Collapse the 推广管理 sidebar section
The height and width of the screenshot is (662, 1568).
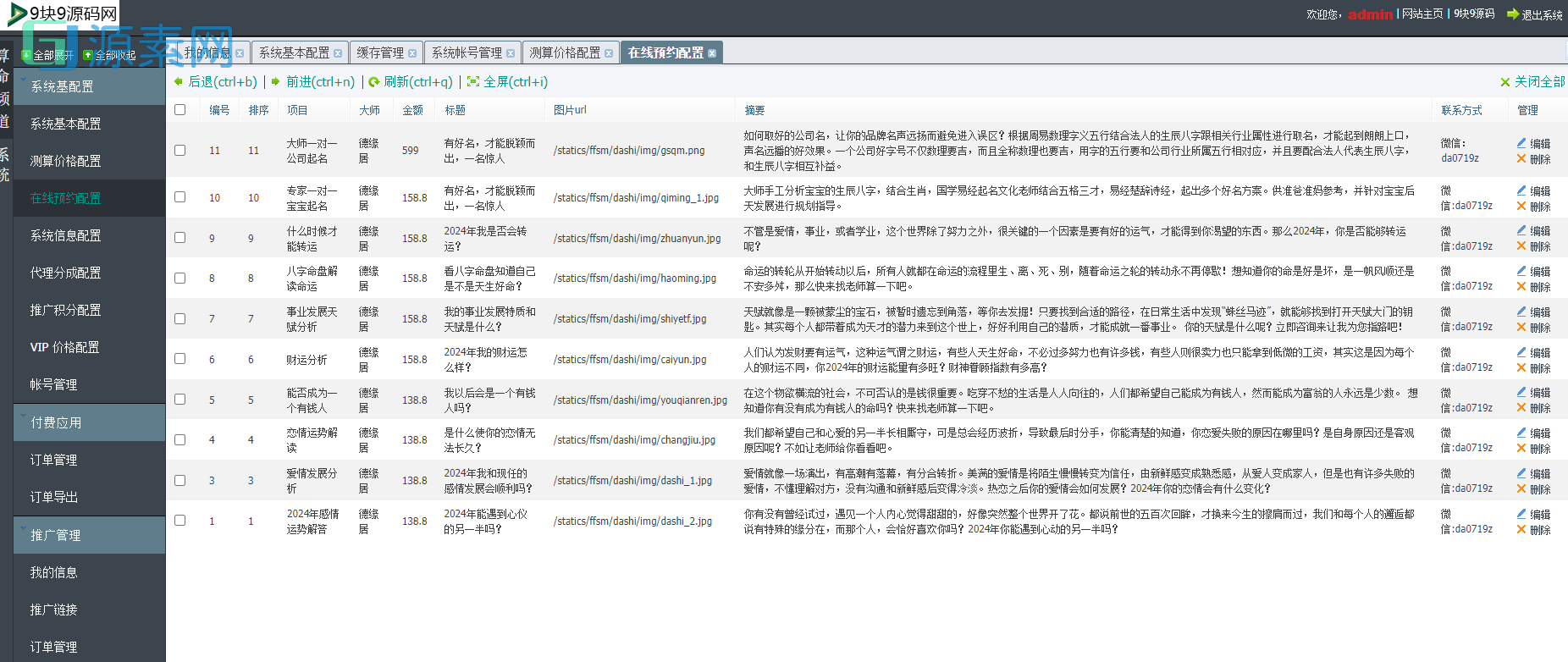pos(89,535)
